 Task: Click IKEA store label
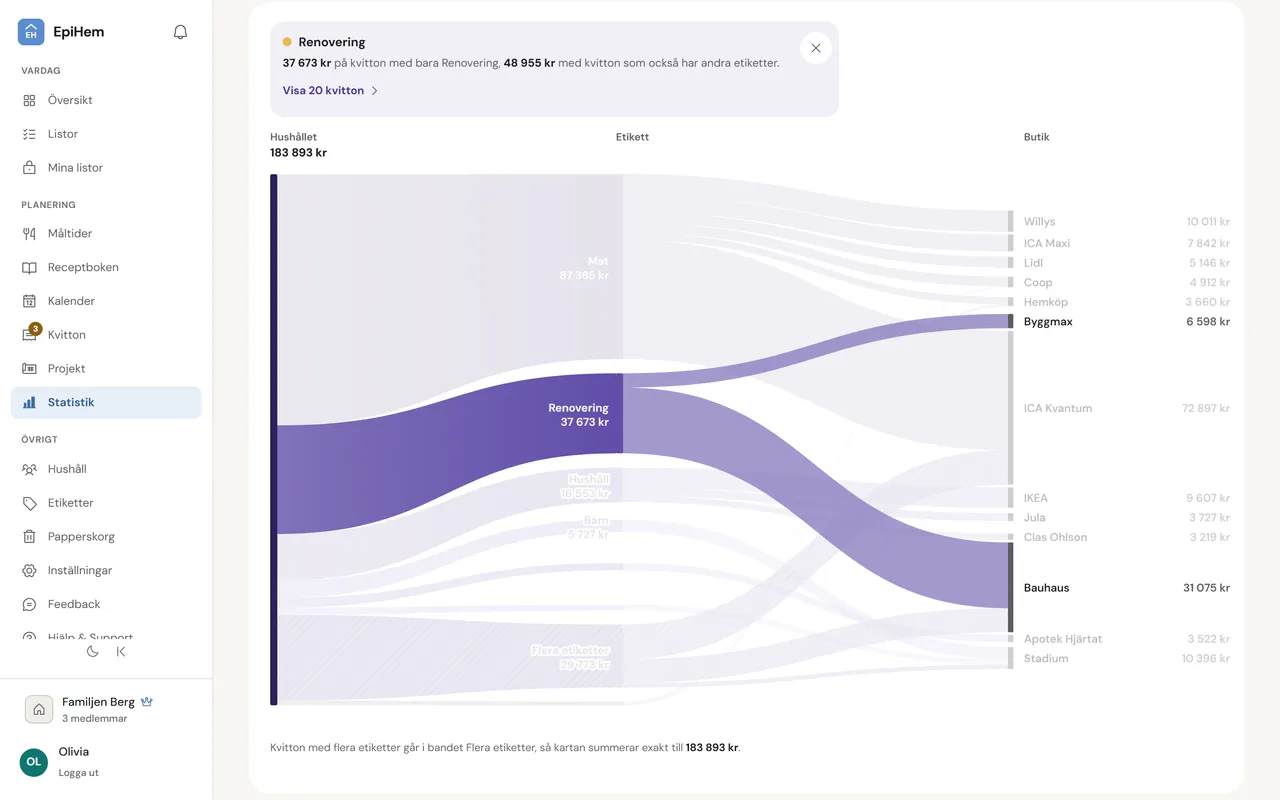click(1036, 498)
